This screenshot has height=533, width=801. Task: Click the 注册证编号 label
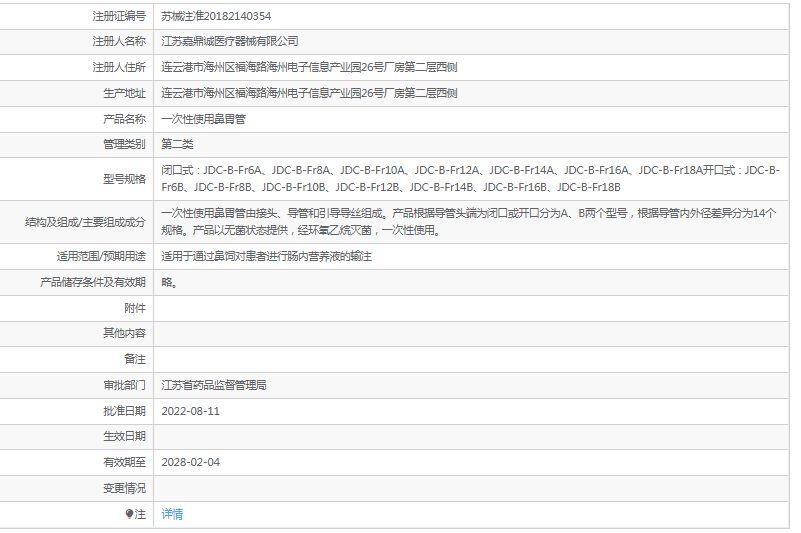coord(119,16)
